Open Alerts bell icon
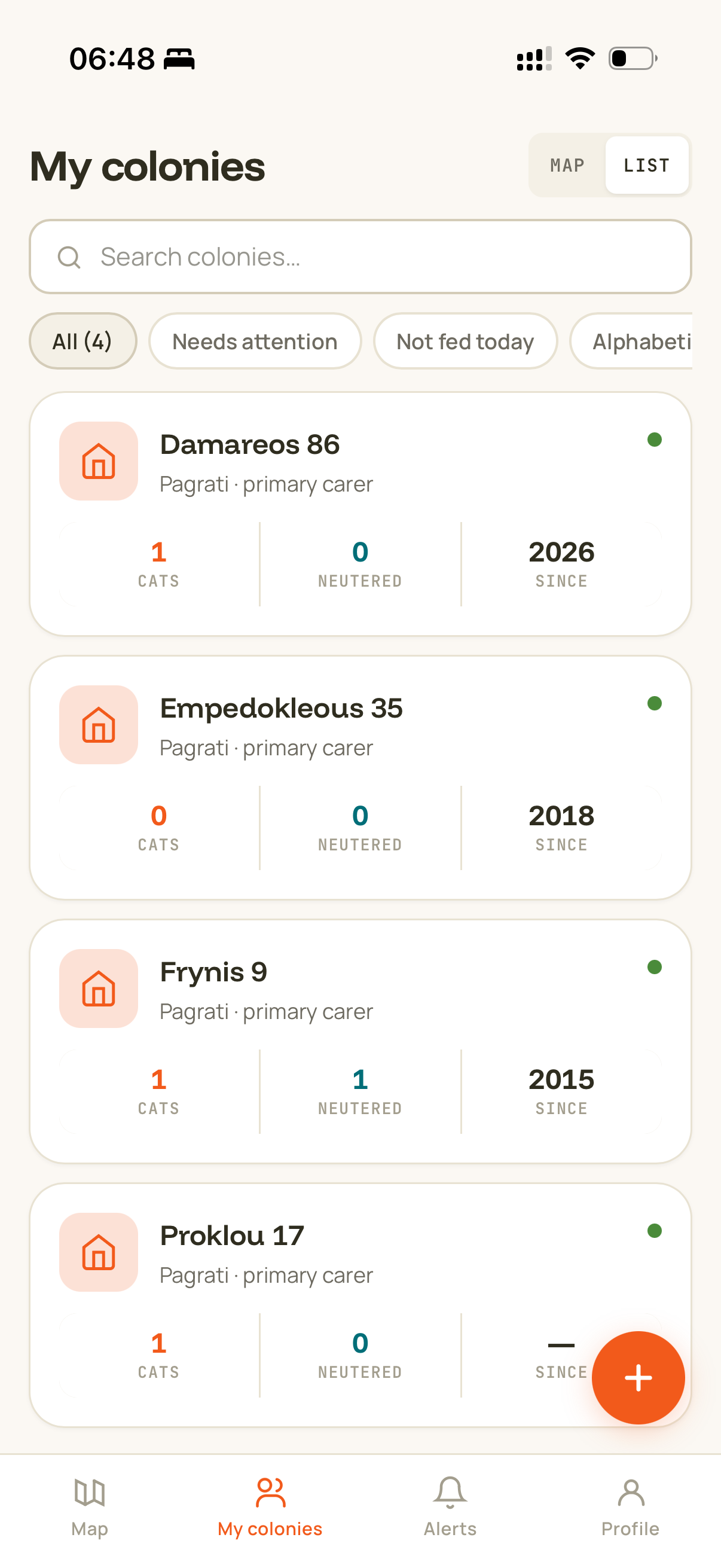The height and width of the screenshot is (1568, 721). [450, 1493]
